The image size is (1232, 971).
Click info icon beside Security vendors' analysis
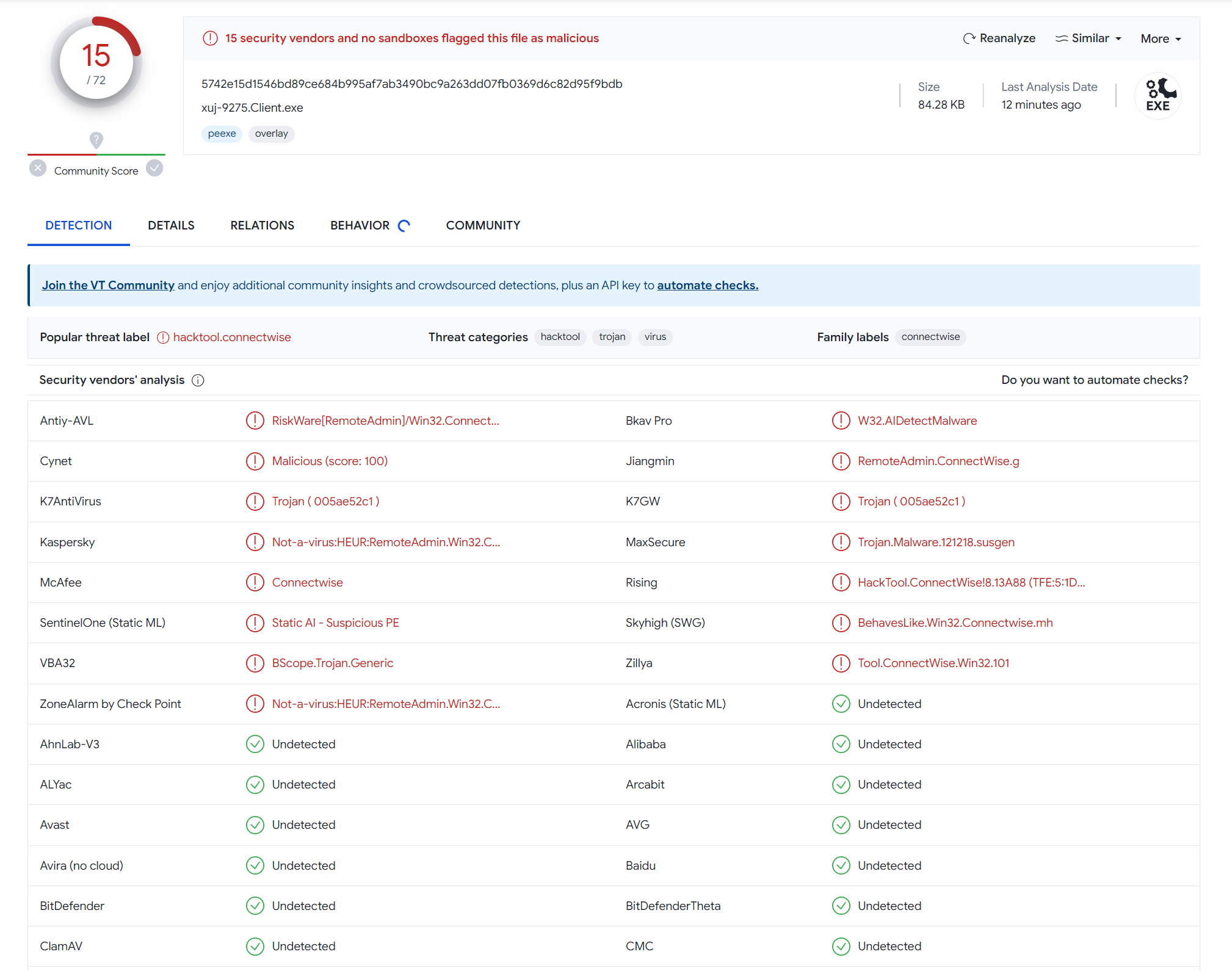click(x=198, y=380)
